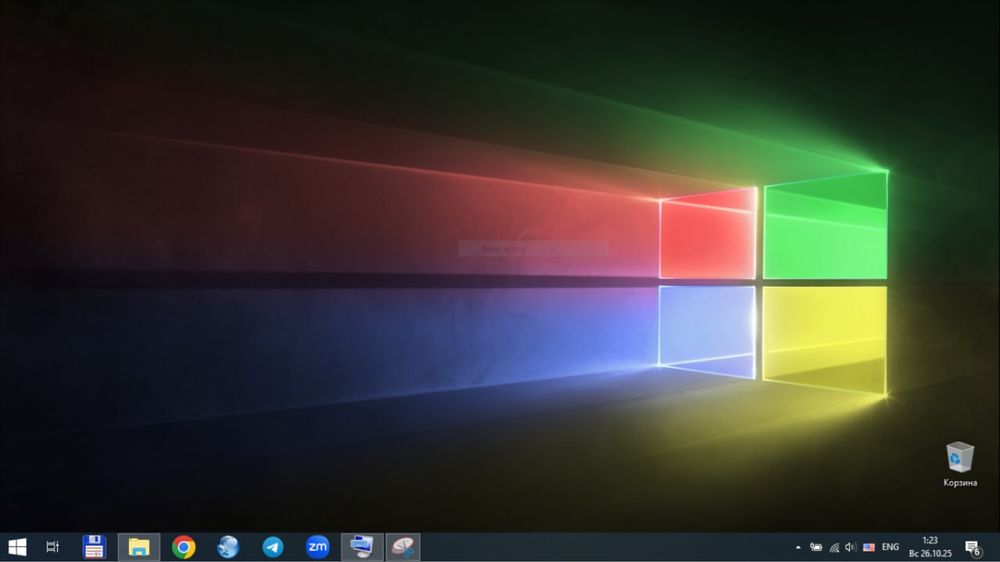Open the speaker volume tray icon
The width and height of the screenshot is (1000, 562).
[x=850, y=547]
